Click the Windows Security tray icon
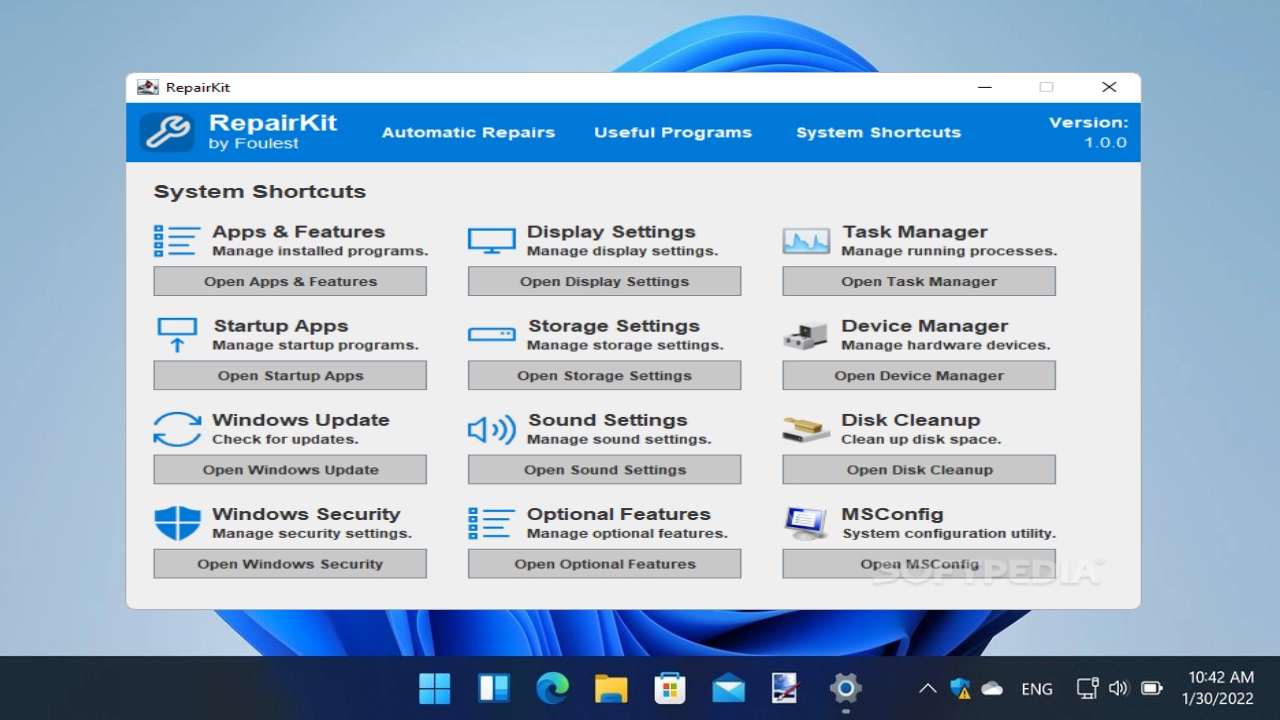This screenshot has width=1280, height=720. (x=960, y=688)
